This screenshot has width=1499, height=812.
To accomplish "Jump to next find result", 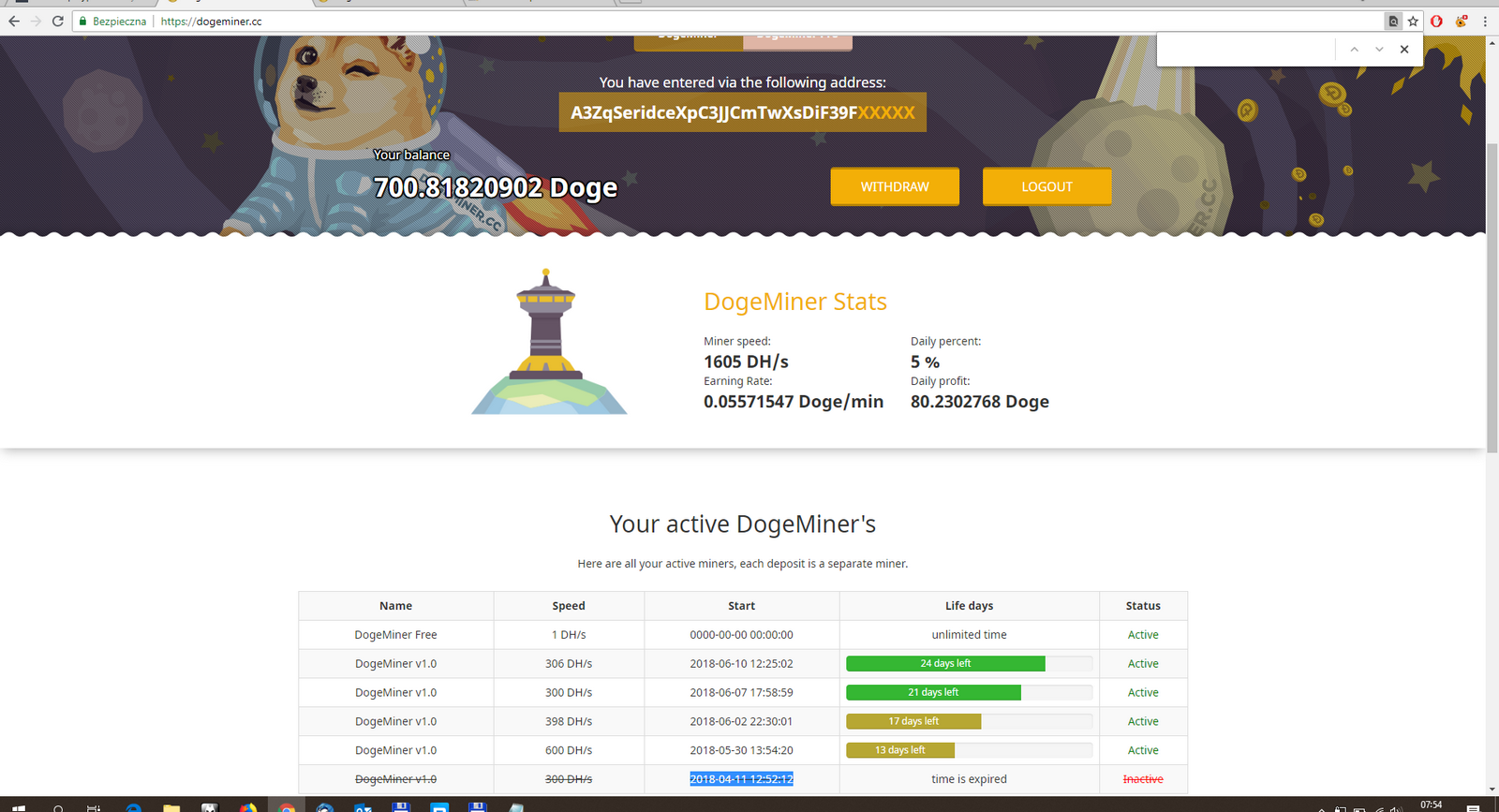I will click(x=1379, y=50).
